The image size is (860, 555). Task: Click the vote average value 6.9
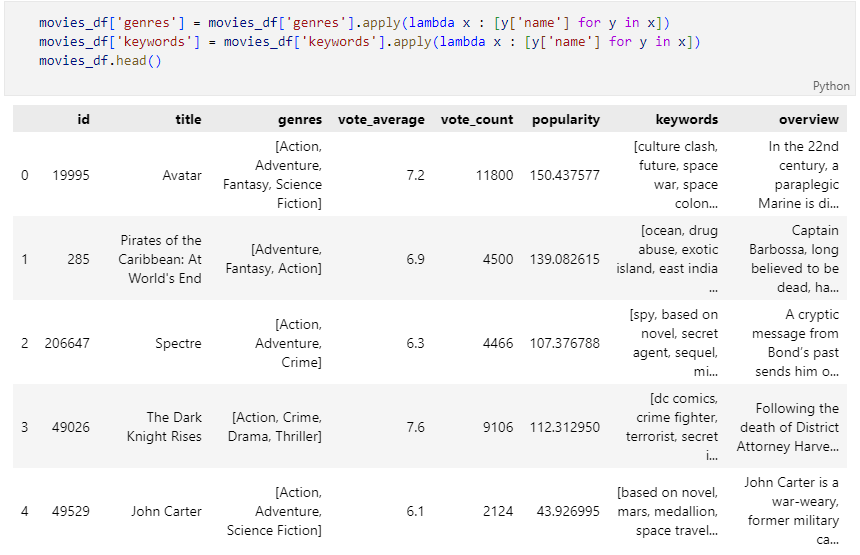[x=415, y=259]
